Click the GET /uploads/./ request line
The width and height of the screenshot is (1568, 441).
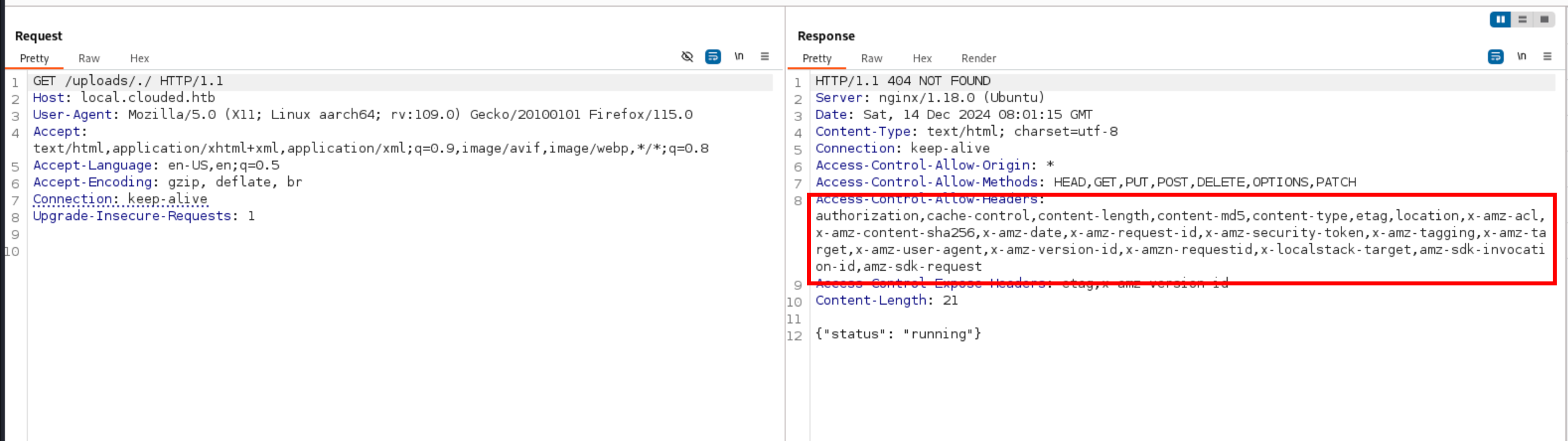128,81
